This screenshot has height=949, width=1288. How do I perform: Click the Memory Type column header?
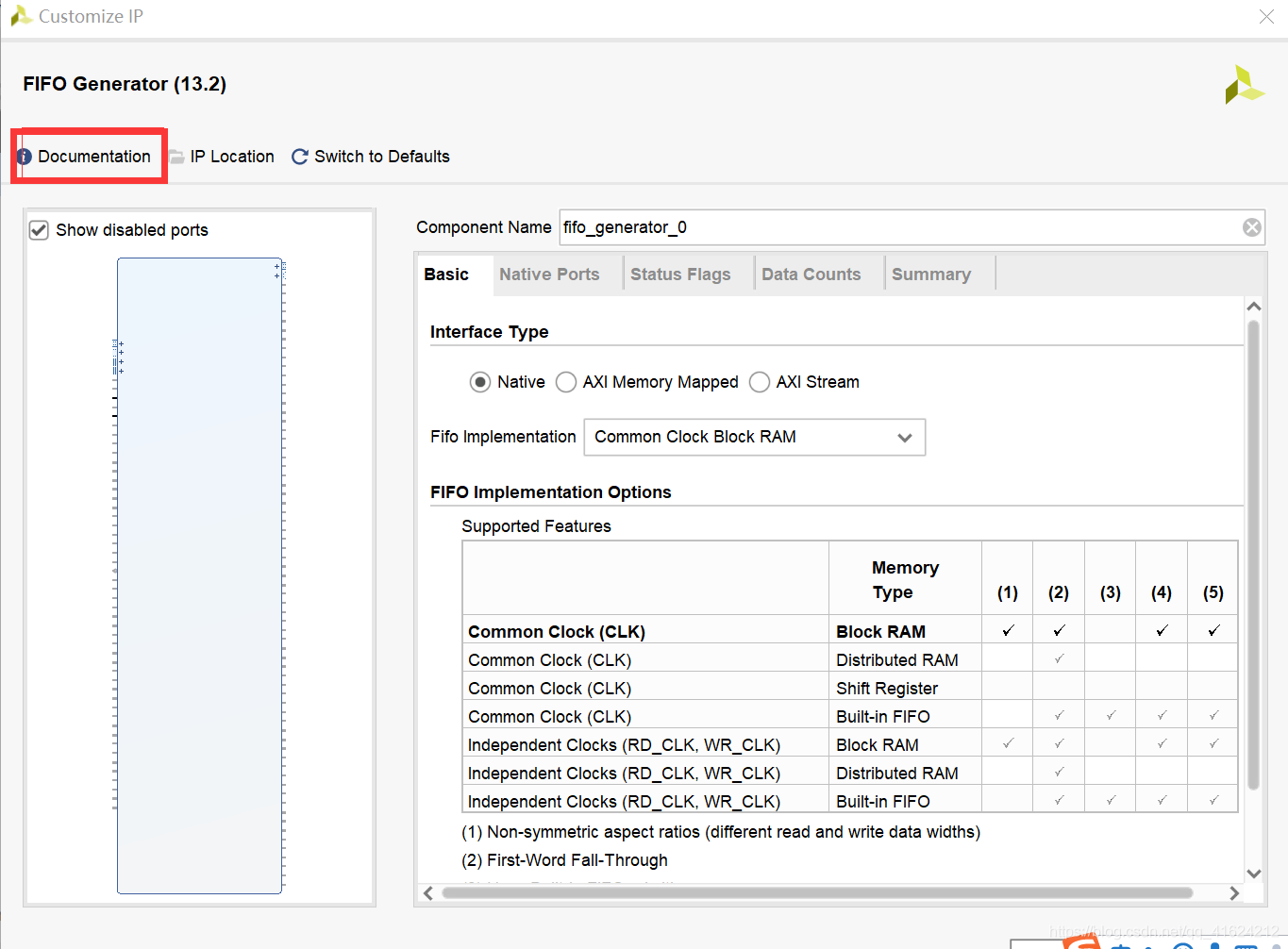(x=905, y=580)
